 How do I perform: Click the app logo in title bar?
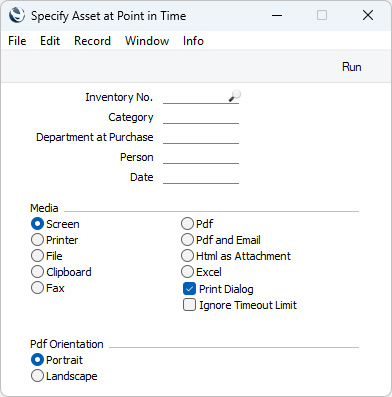(x=17, y=15)
